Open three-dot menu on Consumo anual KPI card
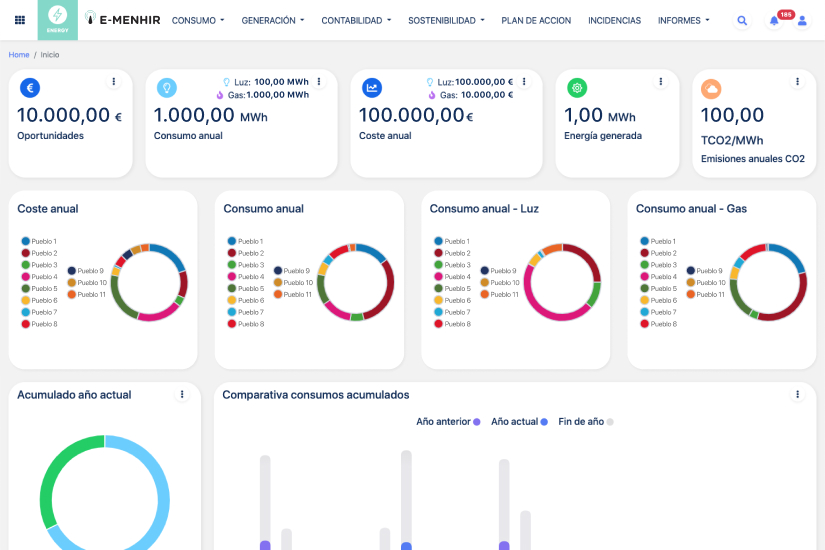The image size is (825, 550). click(319, 82)
